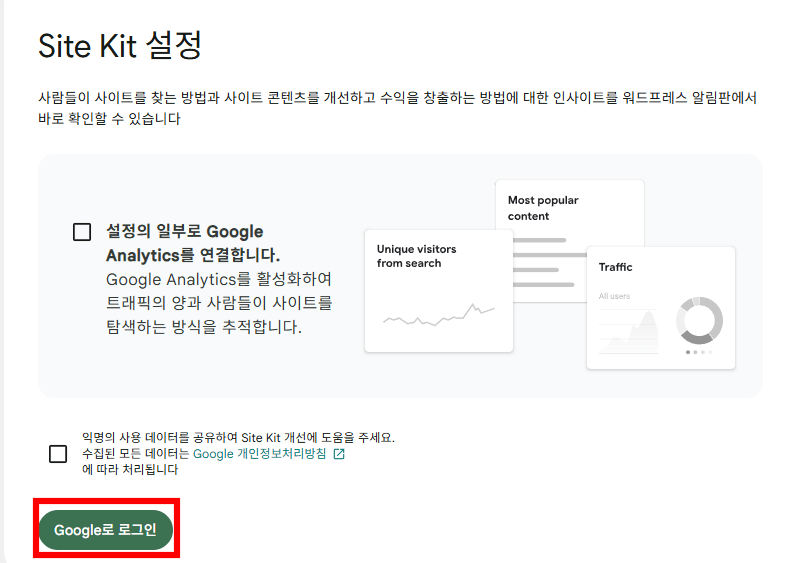Enable anonymous usage data sharing checkbox
The image size is (794, 563).
(x=58, y=454)
